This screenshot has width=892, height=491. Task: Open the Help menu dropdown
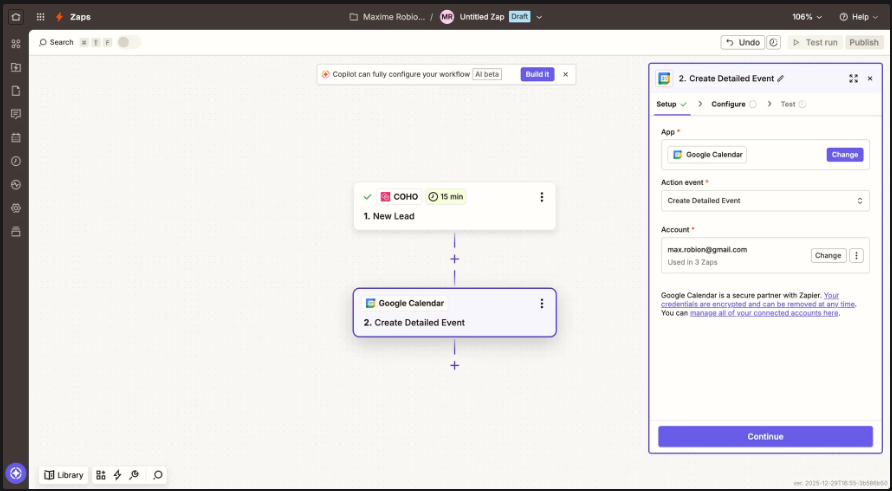pos(860,17)
